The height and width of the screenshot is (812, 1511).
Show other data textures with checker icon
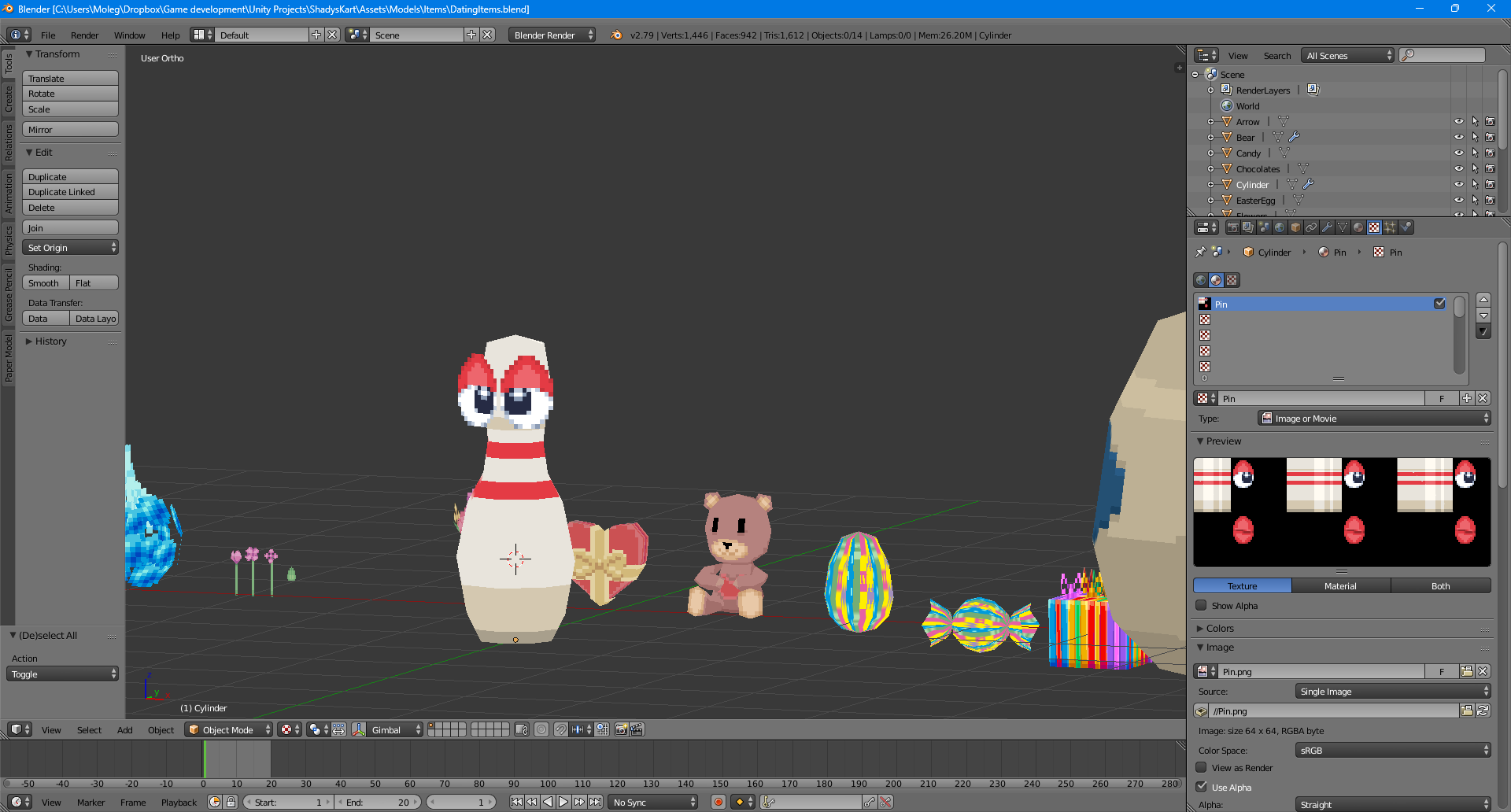(1232, 280)
